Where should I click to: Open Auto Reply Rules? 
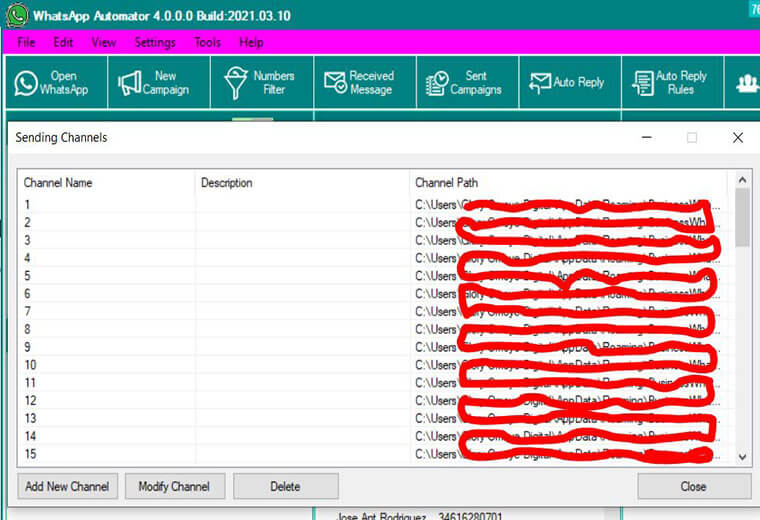673,82
